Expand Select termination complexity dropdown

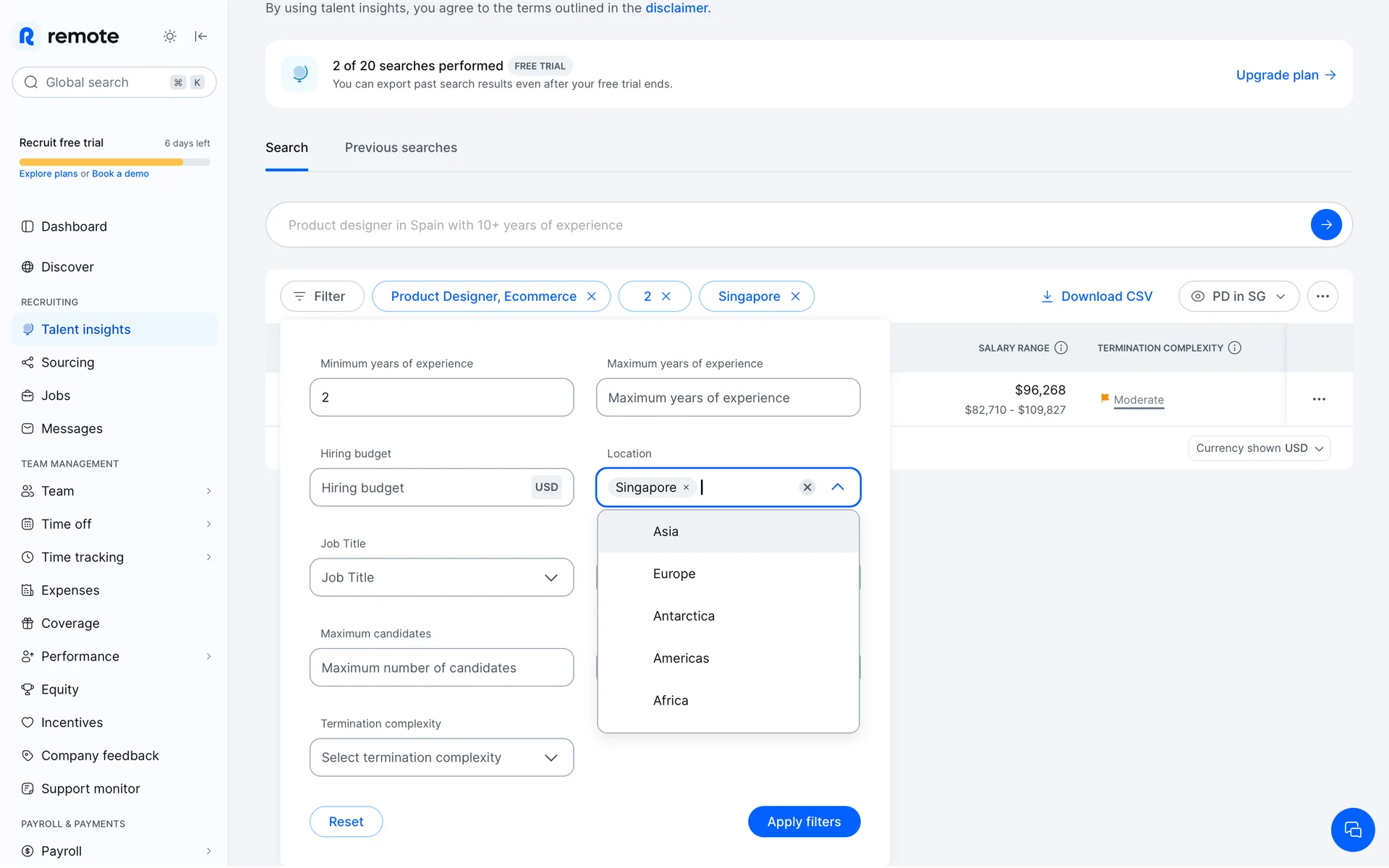pyautogui.click(x=441, y=757)
